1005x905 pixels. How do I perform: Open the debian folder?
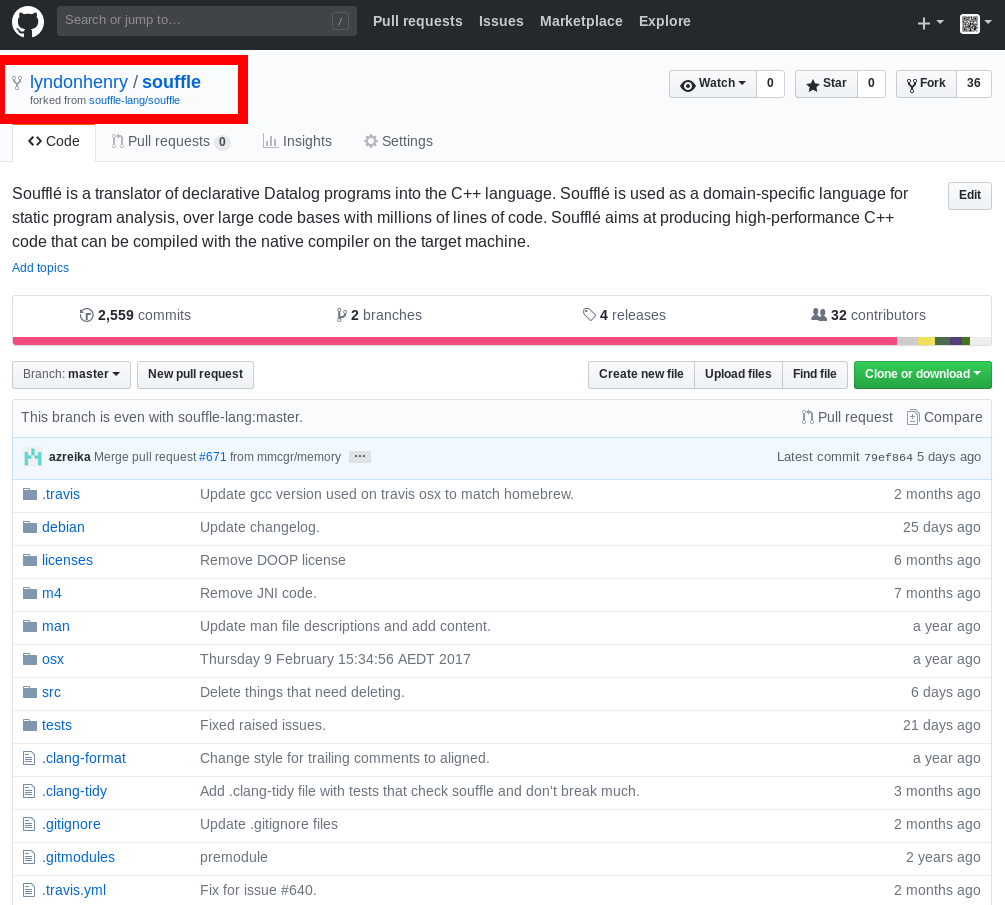(63, 527)
